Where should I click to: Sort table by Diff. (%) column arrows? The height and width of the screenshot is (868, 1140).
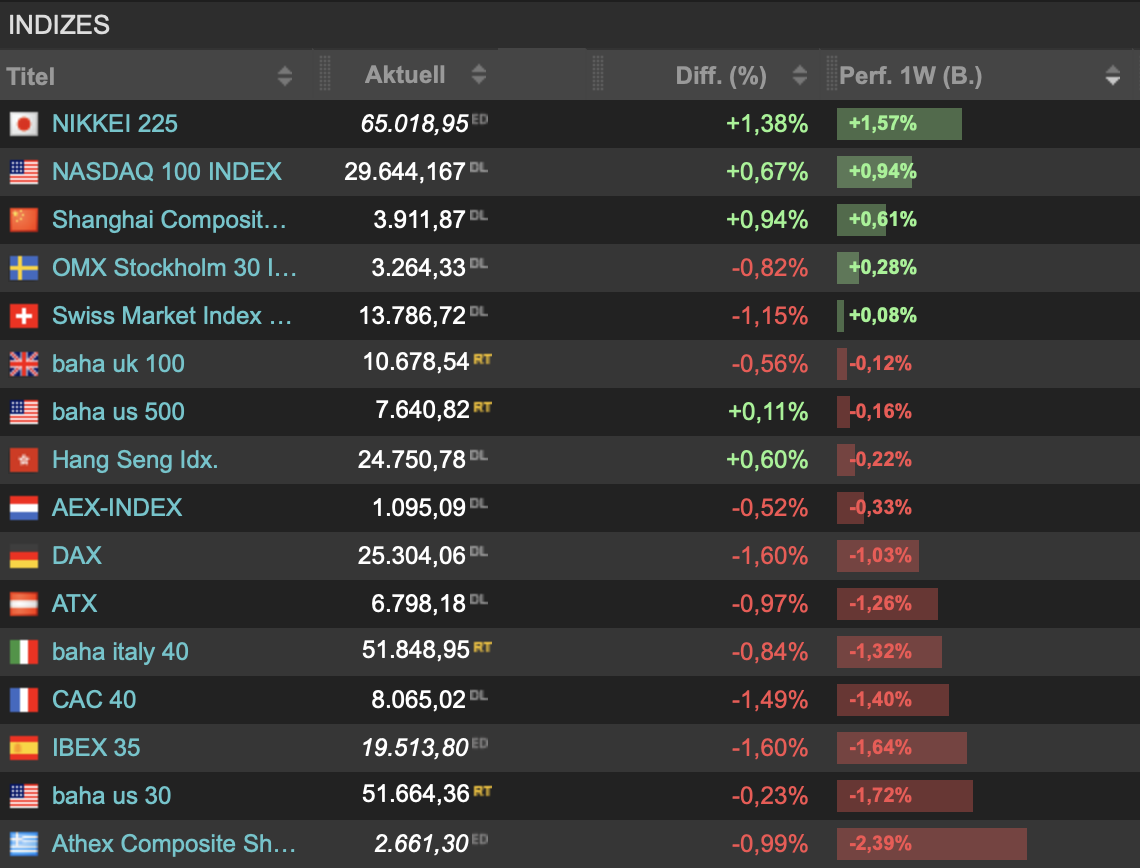click(x=800, y=75)
